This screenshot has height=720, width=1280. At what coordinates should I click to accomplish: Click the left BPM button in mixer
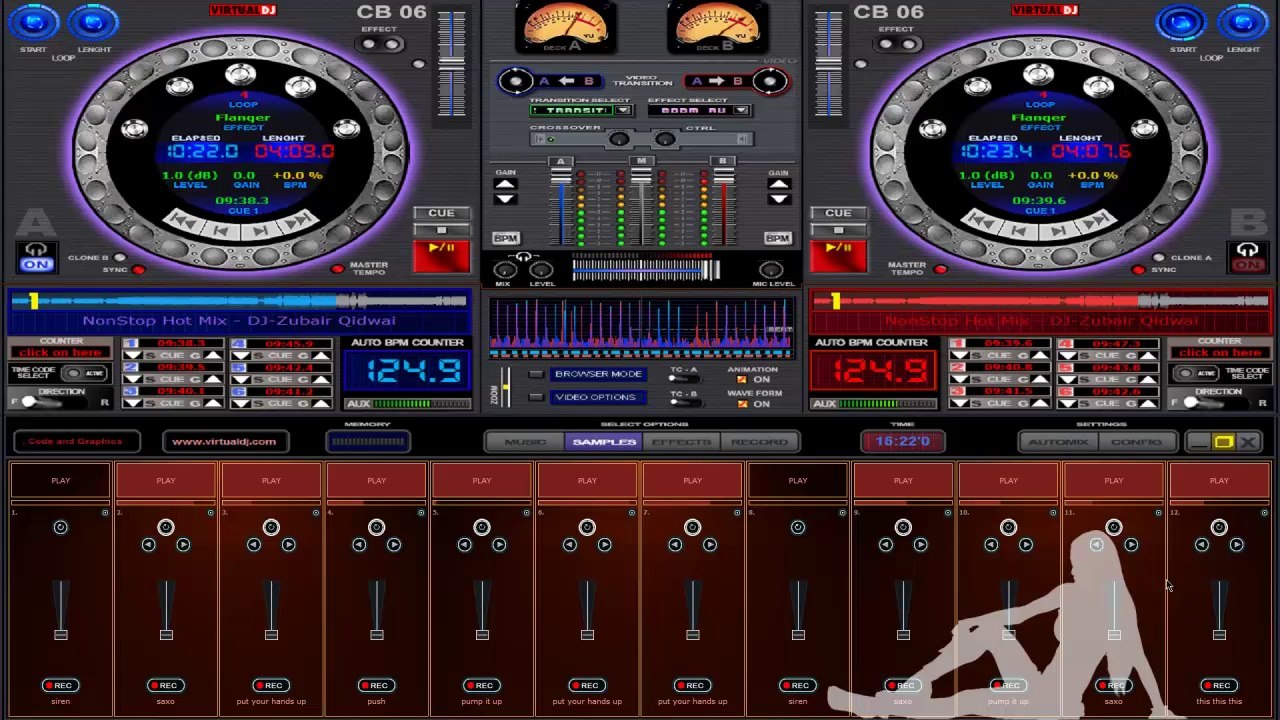(x=505, y=238)
